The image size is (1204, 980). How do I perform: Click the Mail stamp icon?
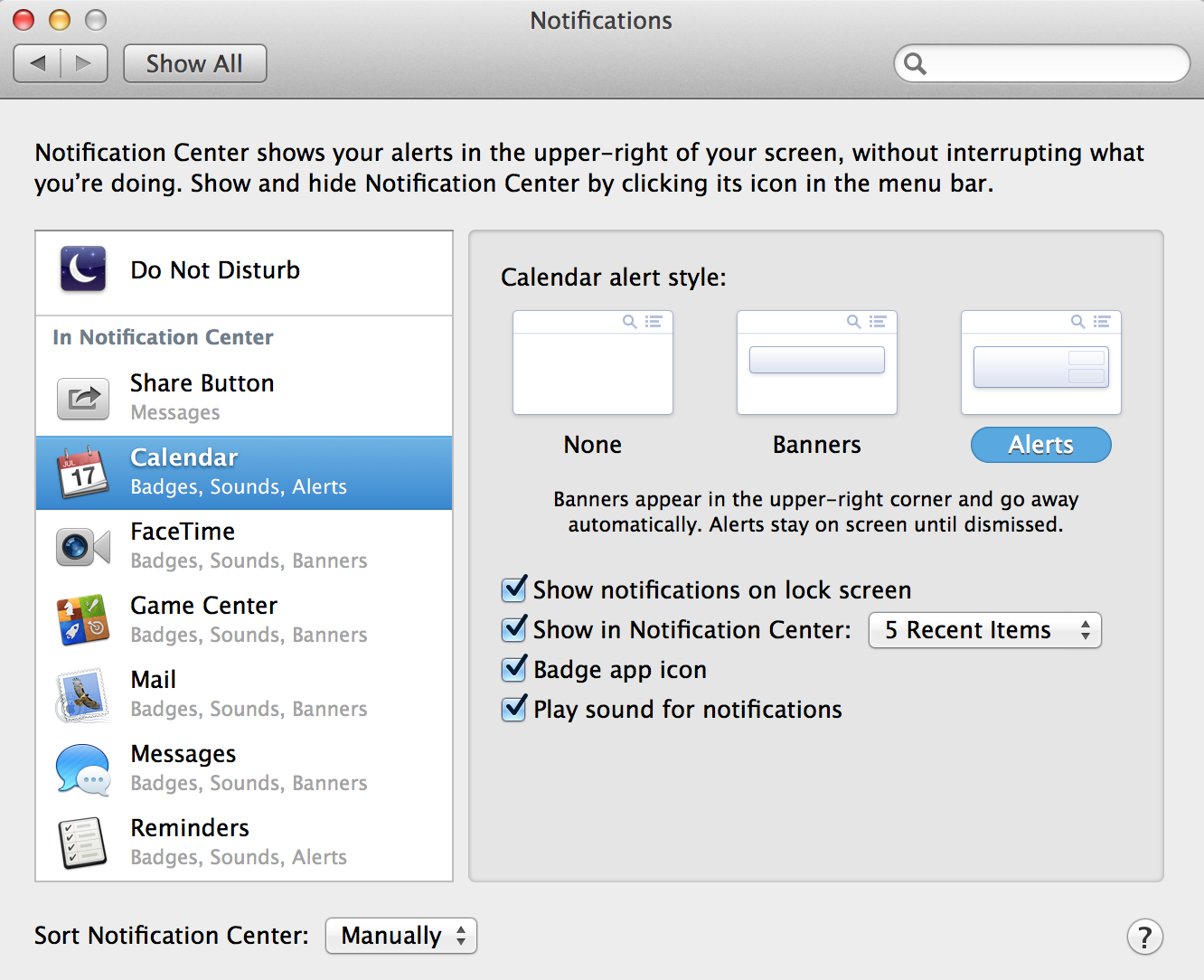tap(83, 695)
